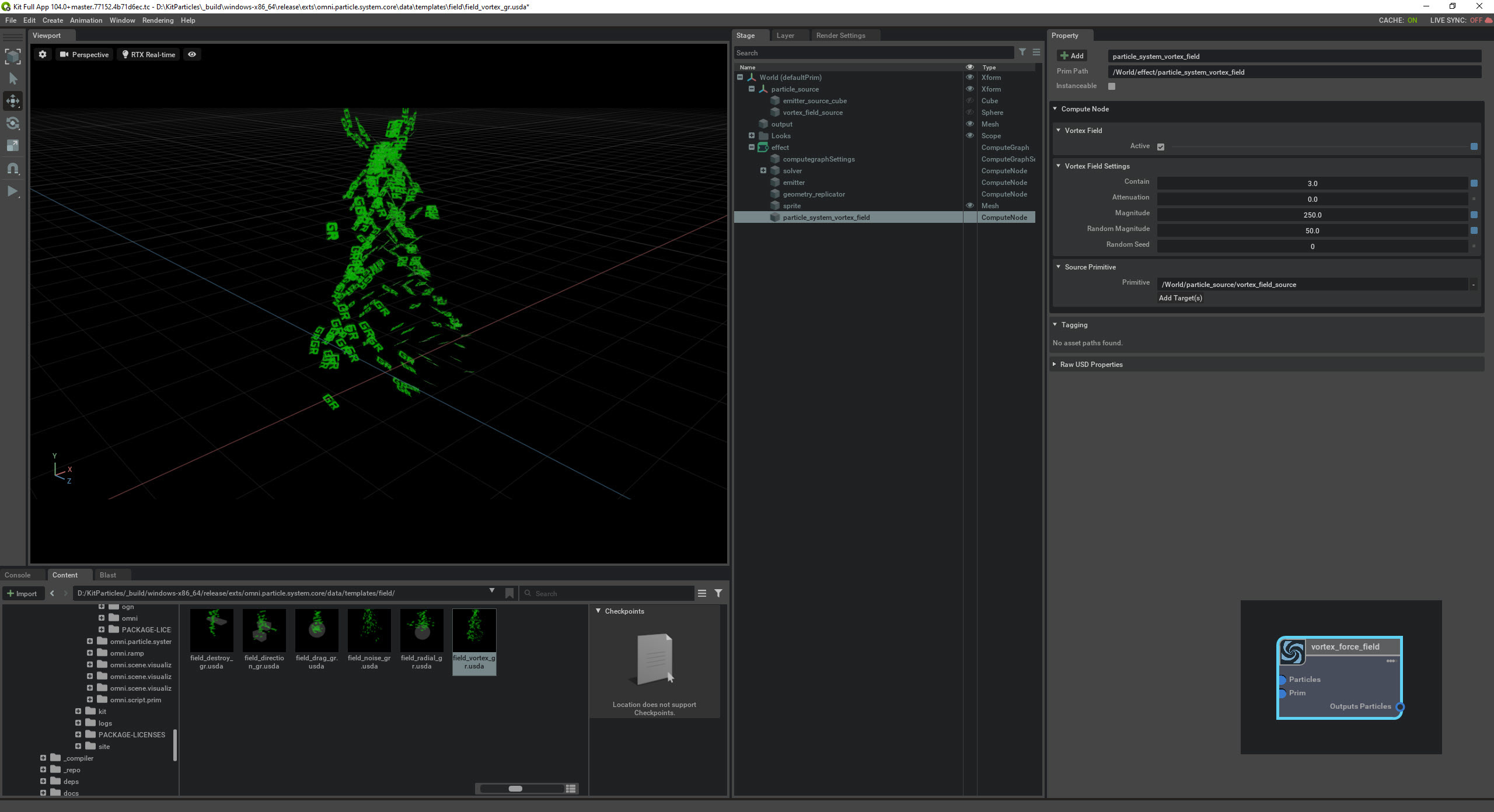Screen dimensions: 1494x812
Task: Open the Animation menu
Action: (x=86, y=20)
